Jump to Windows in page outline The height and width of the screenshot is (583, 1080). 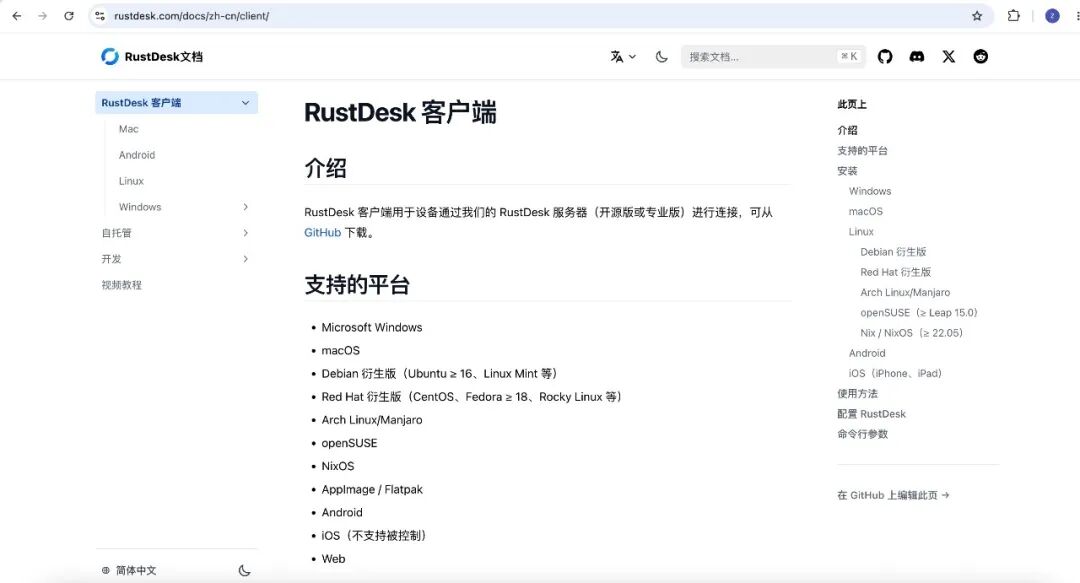(x=870, y=191)
